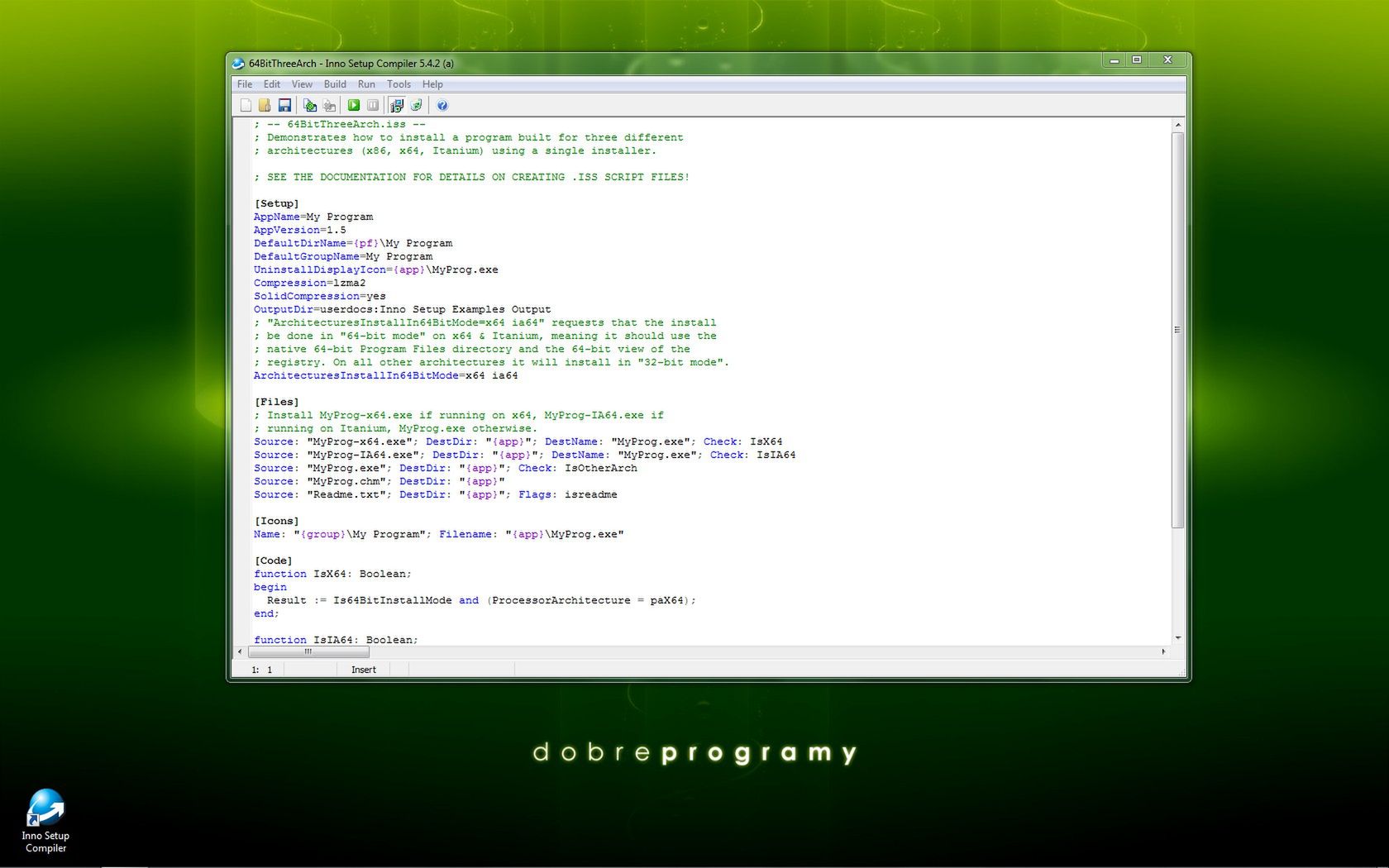Screen dimensions: 1389x868
Task: Close the Inno Setup Compiler window
Action: pos(1168,60)
